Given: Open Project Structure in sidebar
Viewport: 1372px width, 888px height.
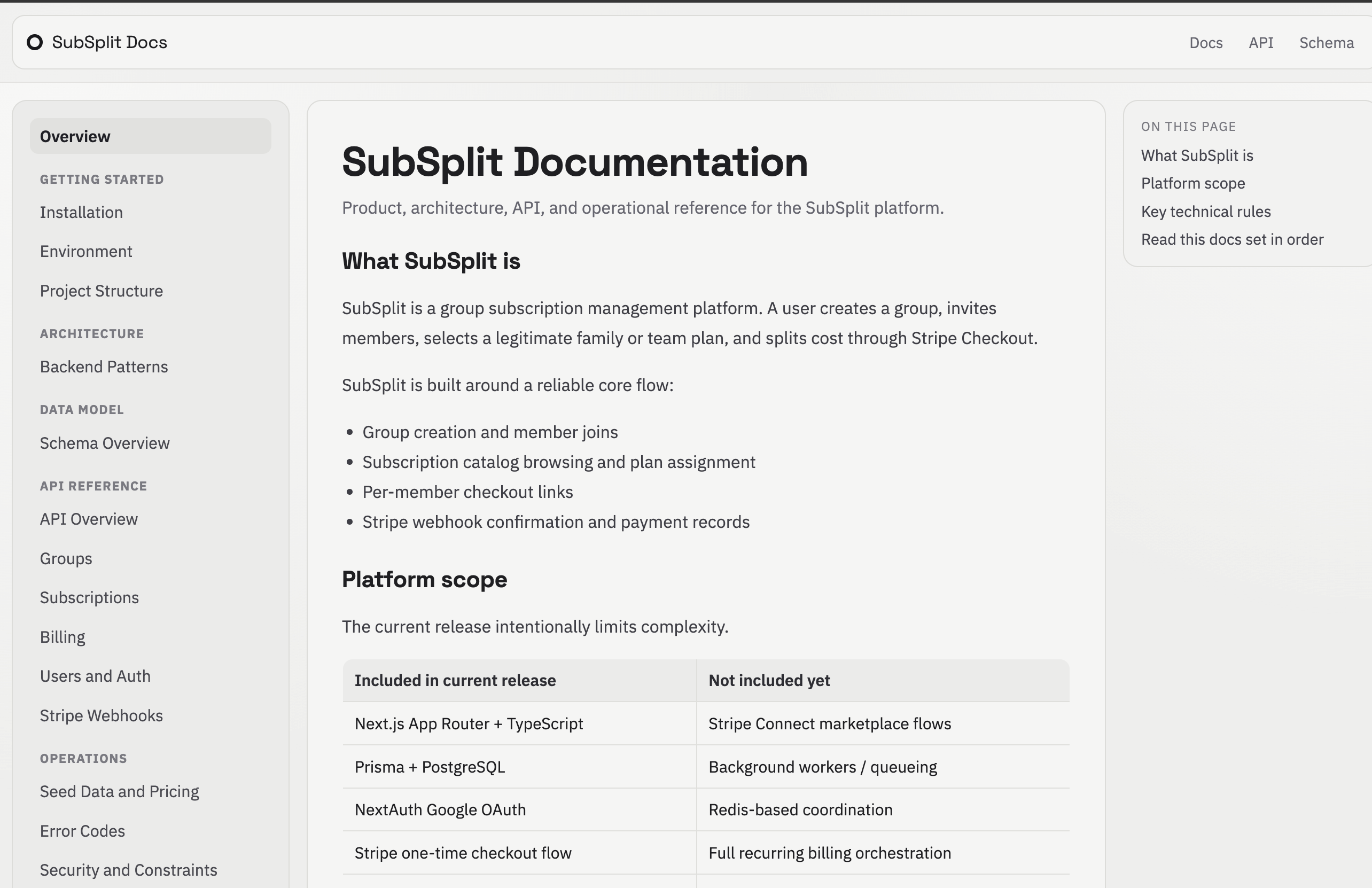Looking at the screenshot, I should pos(102,291).
